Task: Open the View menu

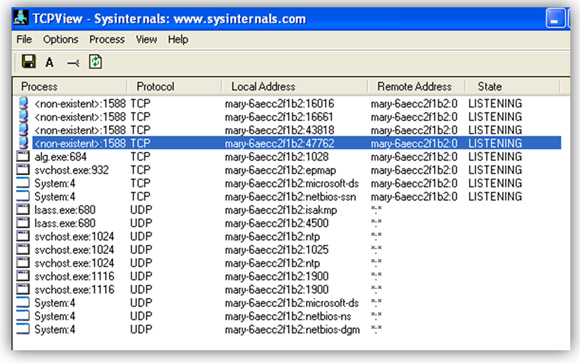Action: click(x=146, y=39)
